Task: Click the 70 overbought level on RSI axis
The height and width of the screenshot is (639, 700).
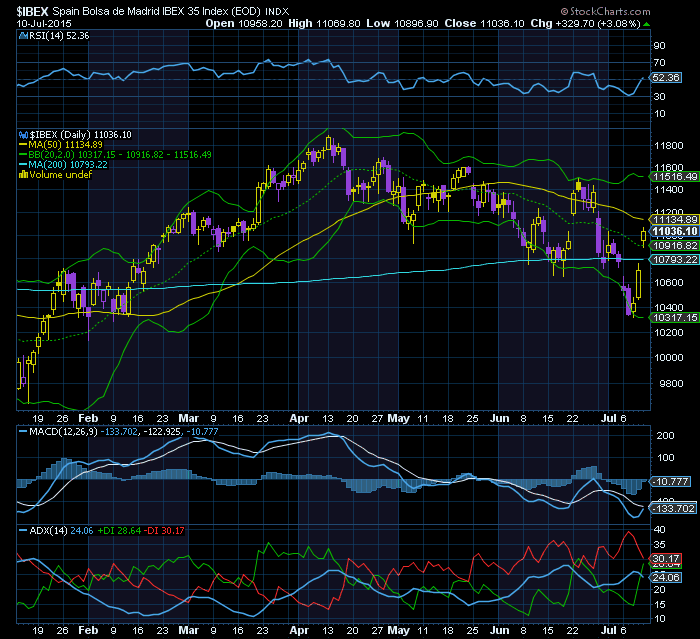Action: click(659, 63)
